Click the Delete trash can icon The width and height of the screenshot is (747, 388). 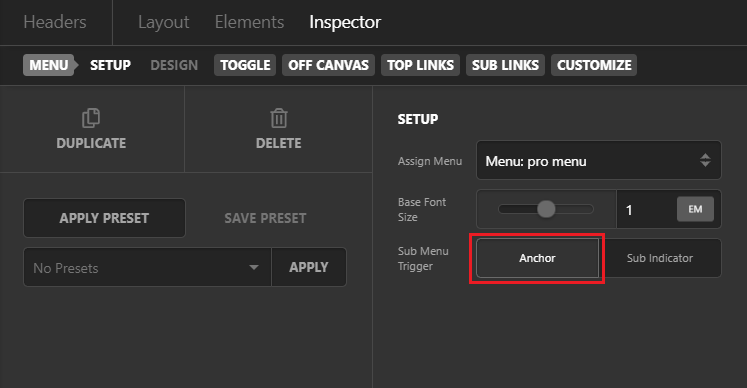click(279, 118)
